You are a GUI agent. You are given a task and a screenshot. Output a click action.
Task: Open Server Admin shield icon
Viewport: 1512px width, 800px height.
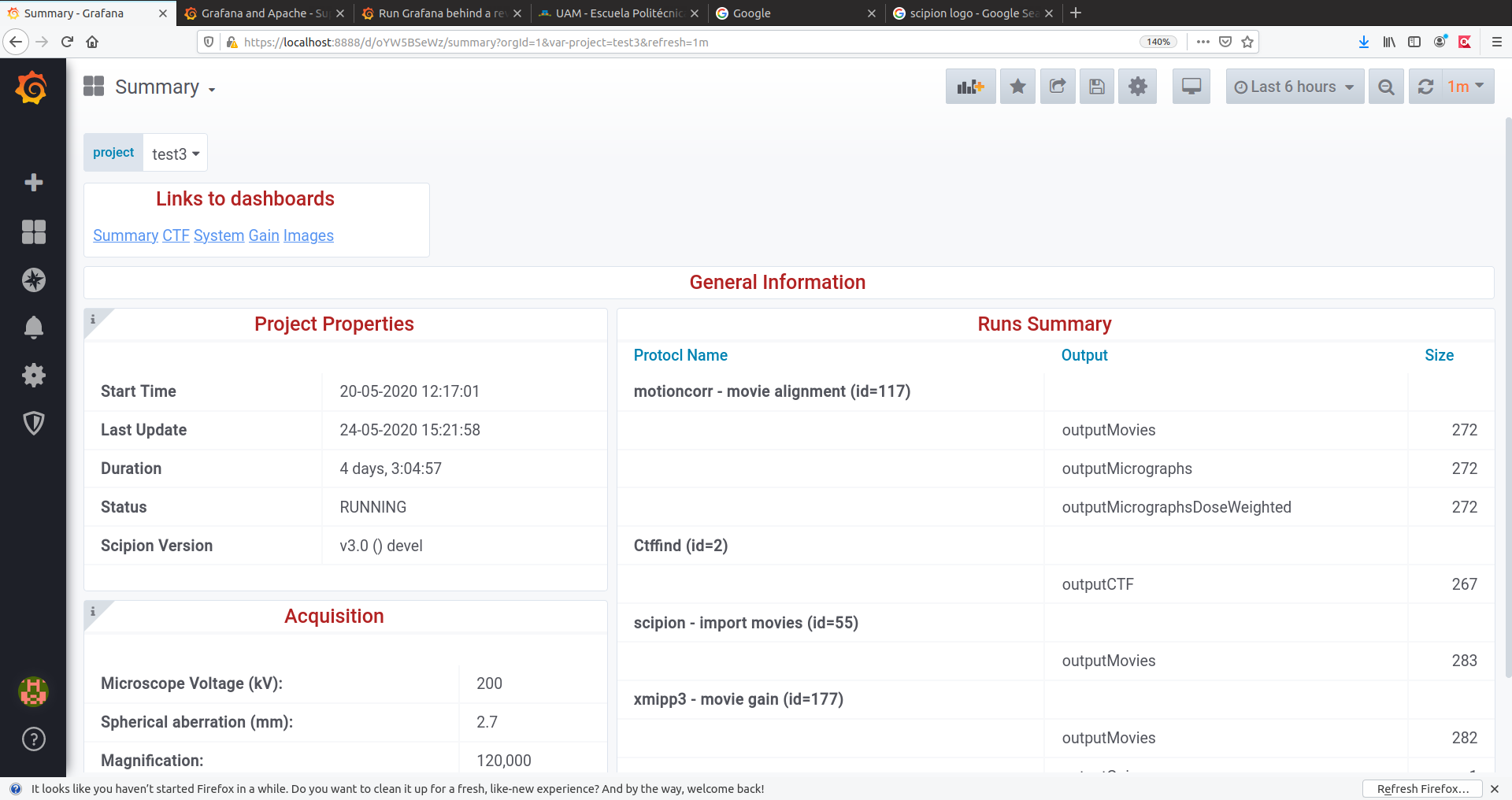pos(33,423)
